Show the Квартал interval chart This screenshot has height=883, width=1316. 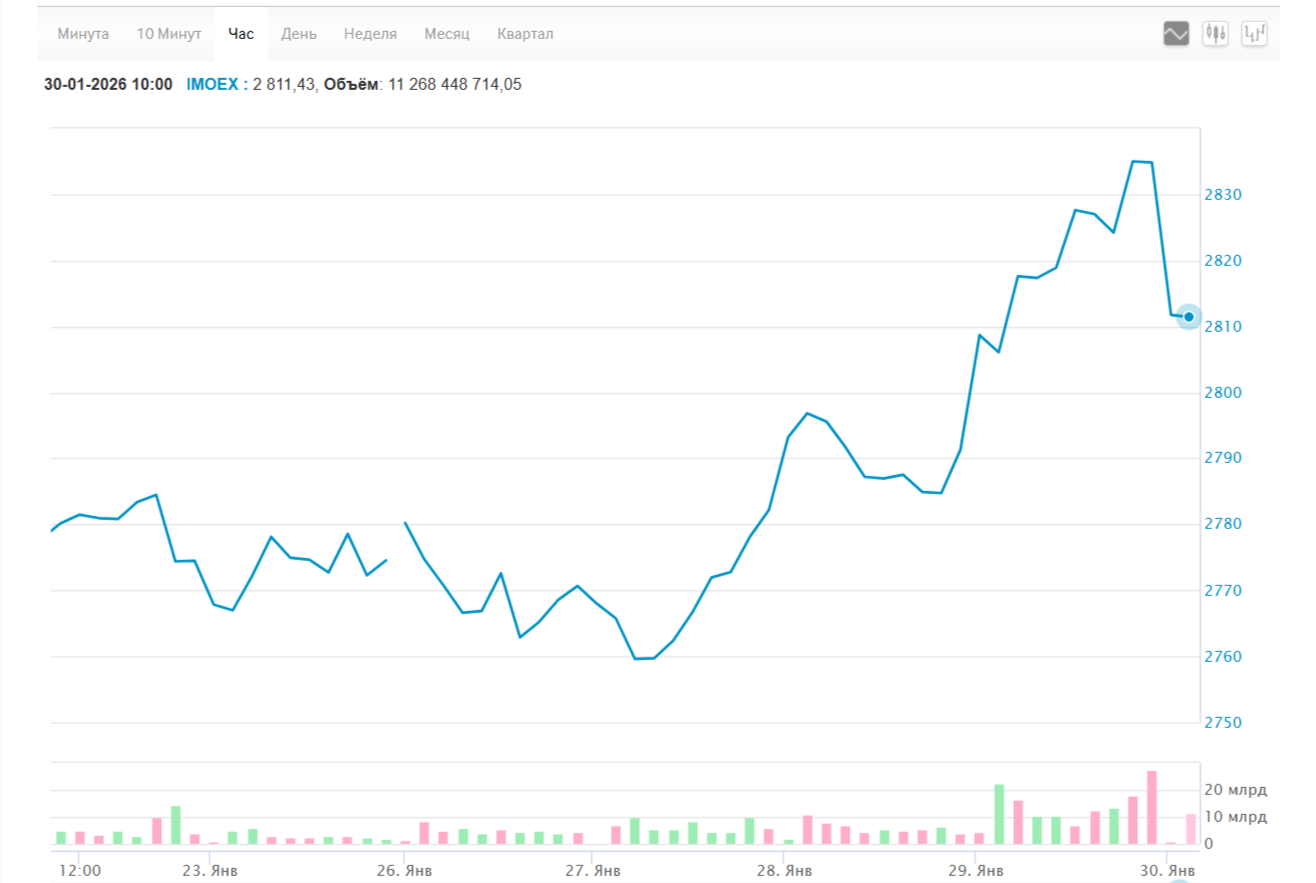[525, 34]
